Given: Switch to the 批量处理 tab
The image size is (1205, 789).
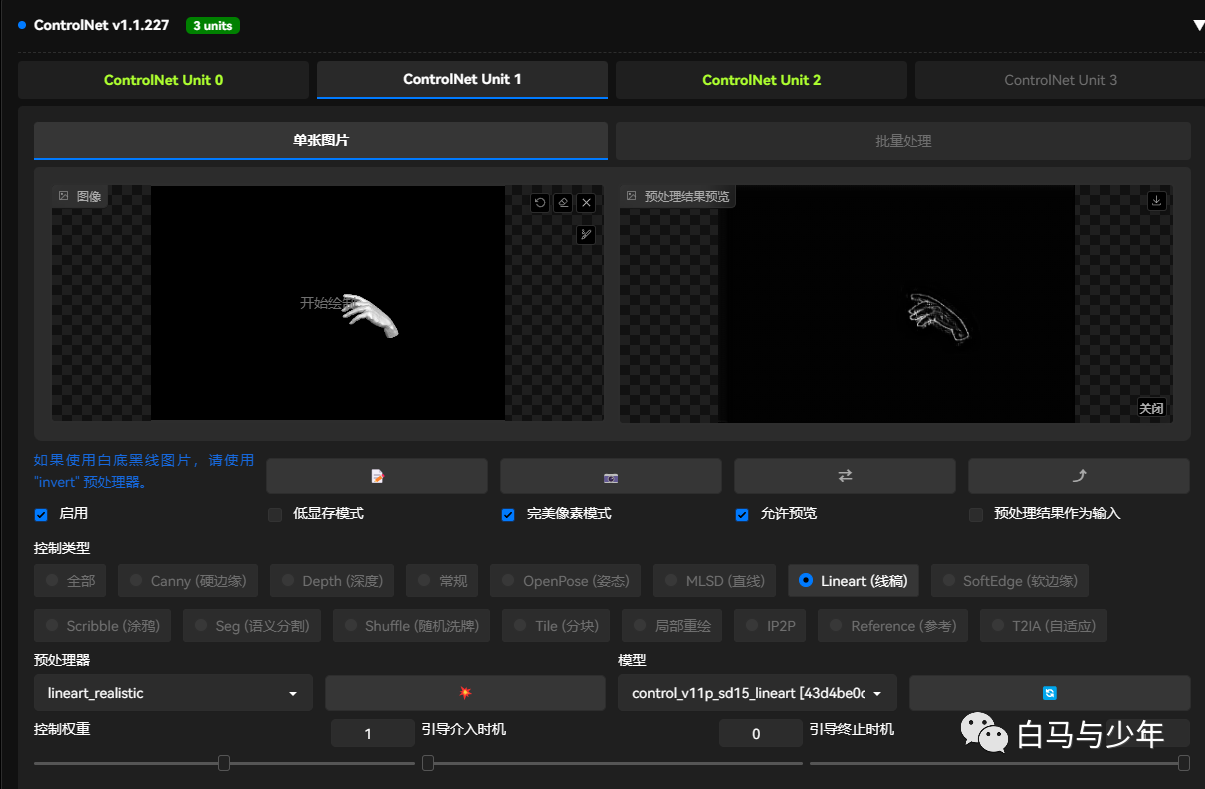Looking at the screenshot, I should (903, 141).
